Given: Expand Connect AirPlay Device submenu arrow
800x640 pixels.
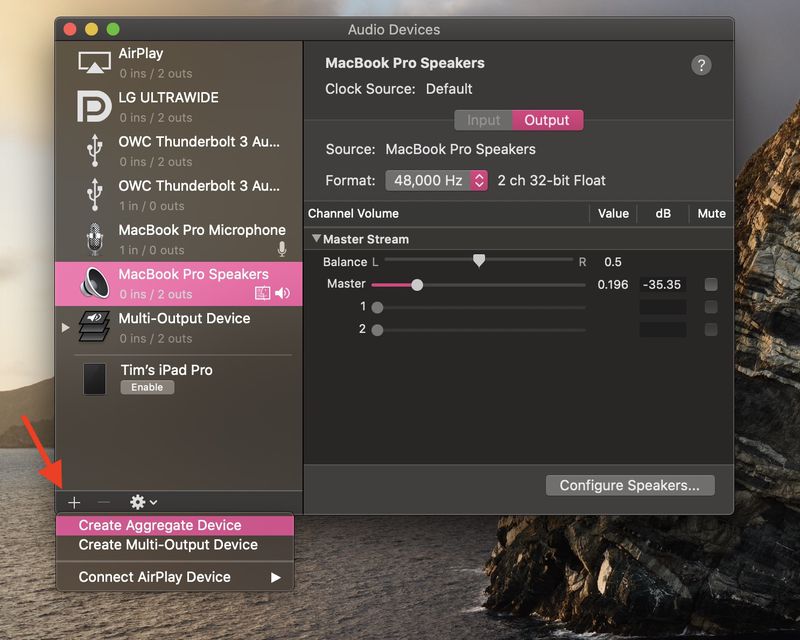Looking at the screenshot, I should coord(276,577).
